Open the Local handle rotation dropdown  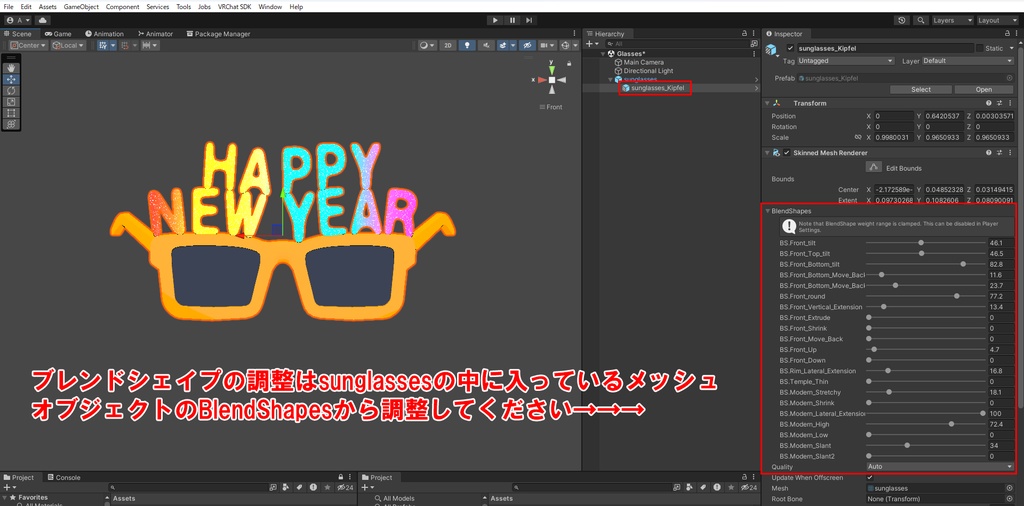point(69,45)
